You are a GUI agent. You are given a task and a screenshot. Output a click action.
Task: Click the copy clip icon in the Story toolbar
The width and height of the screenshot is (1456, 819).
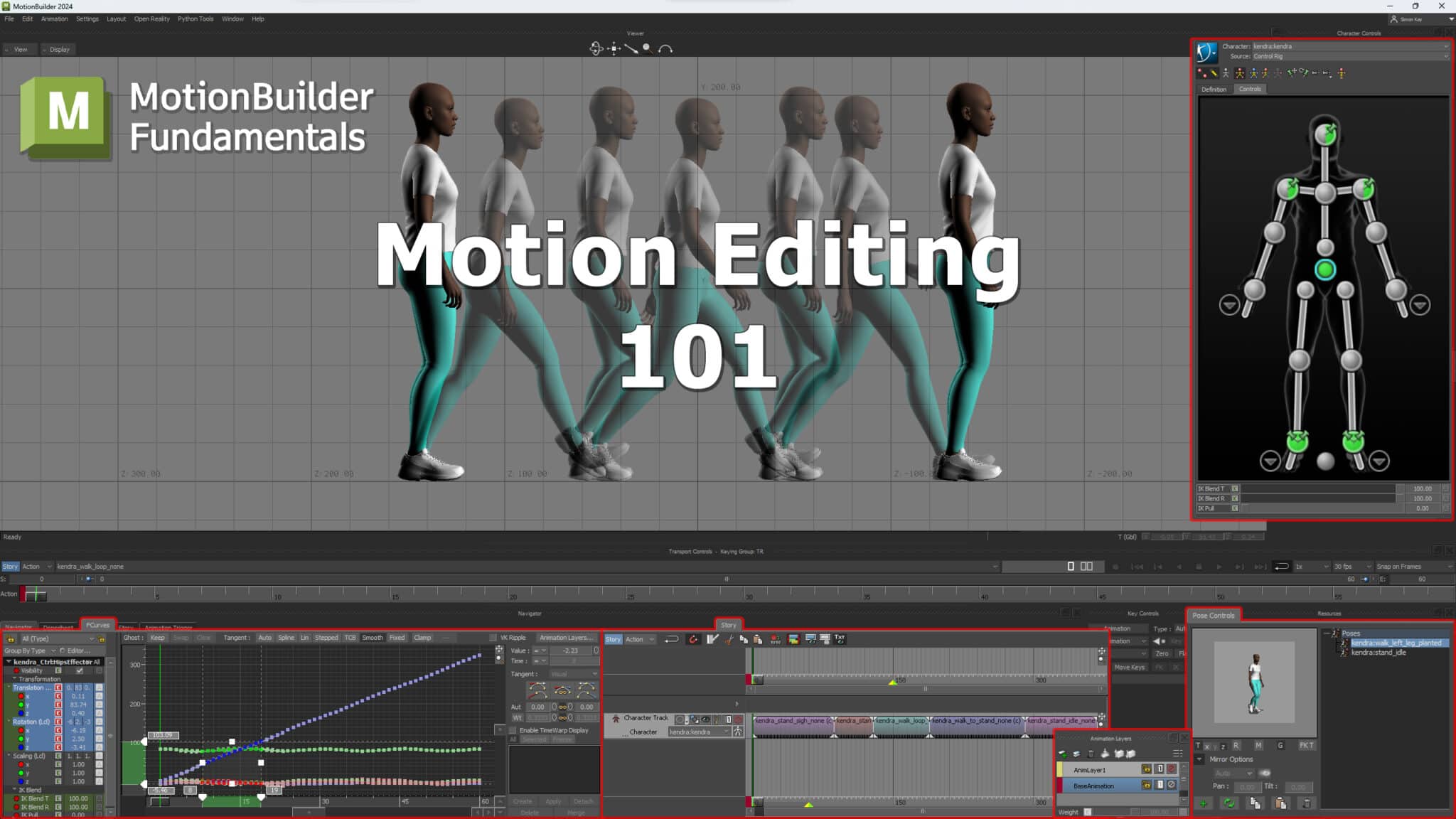pos(744,641)
